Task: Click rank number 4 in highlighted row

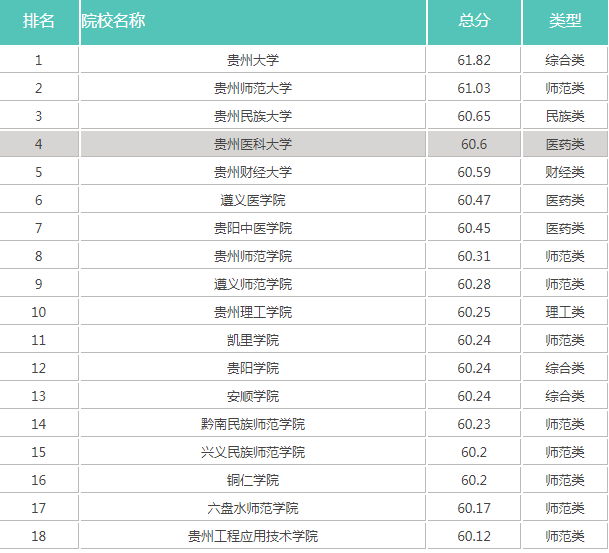Action: 38,144
